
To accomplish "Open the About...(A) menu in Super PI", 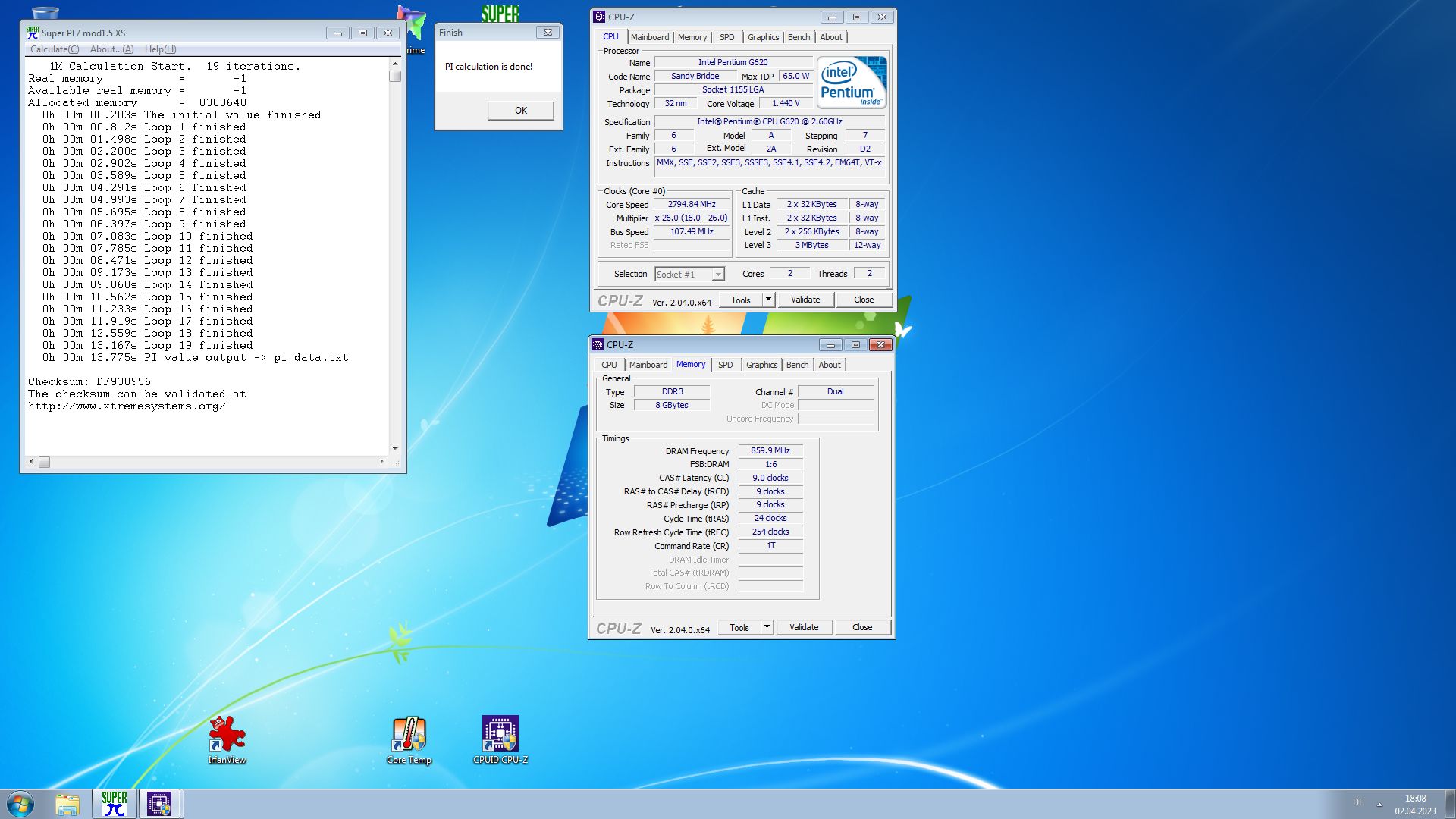I will [111, 49].
